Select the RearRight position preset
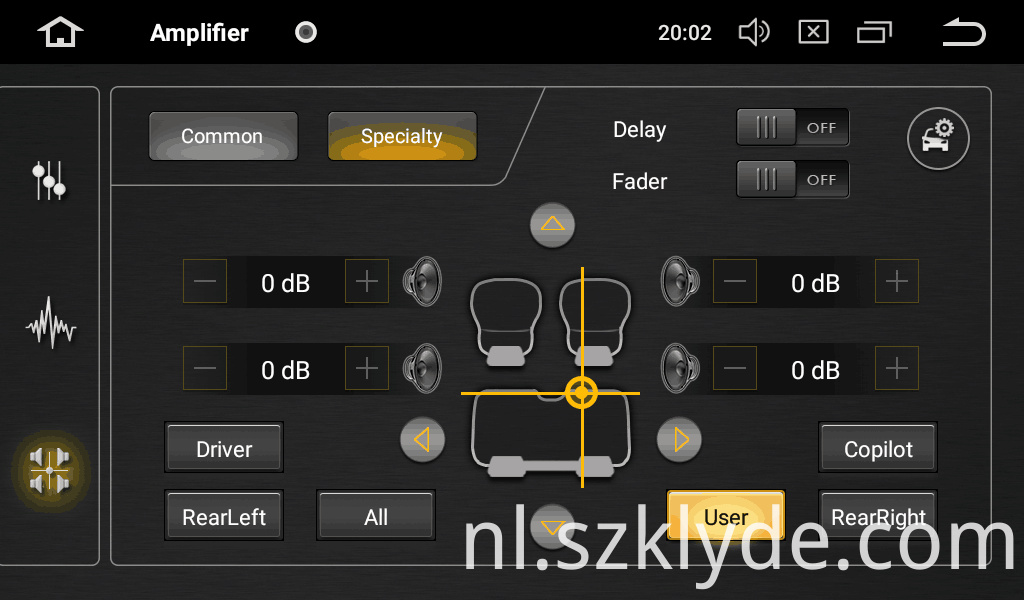1024x600 pixels. 878,515
